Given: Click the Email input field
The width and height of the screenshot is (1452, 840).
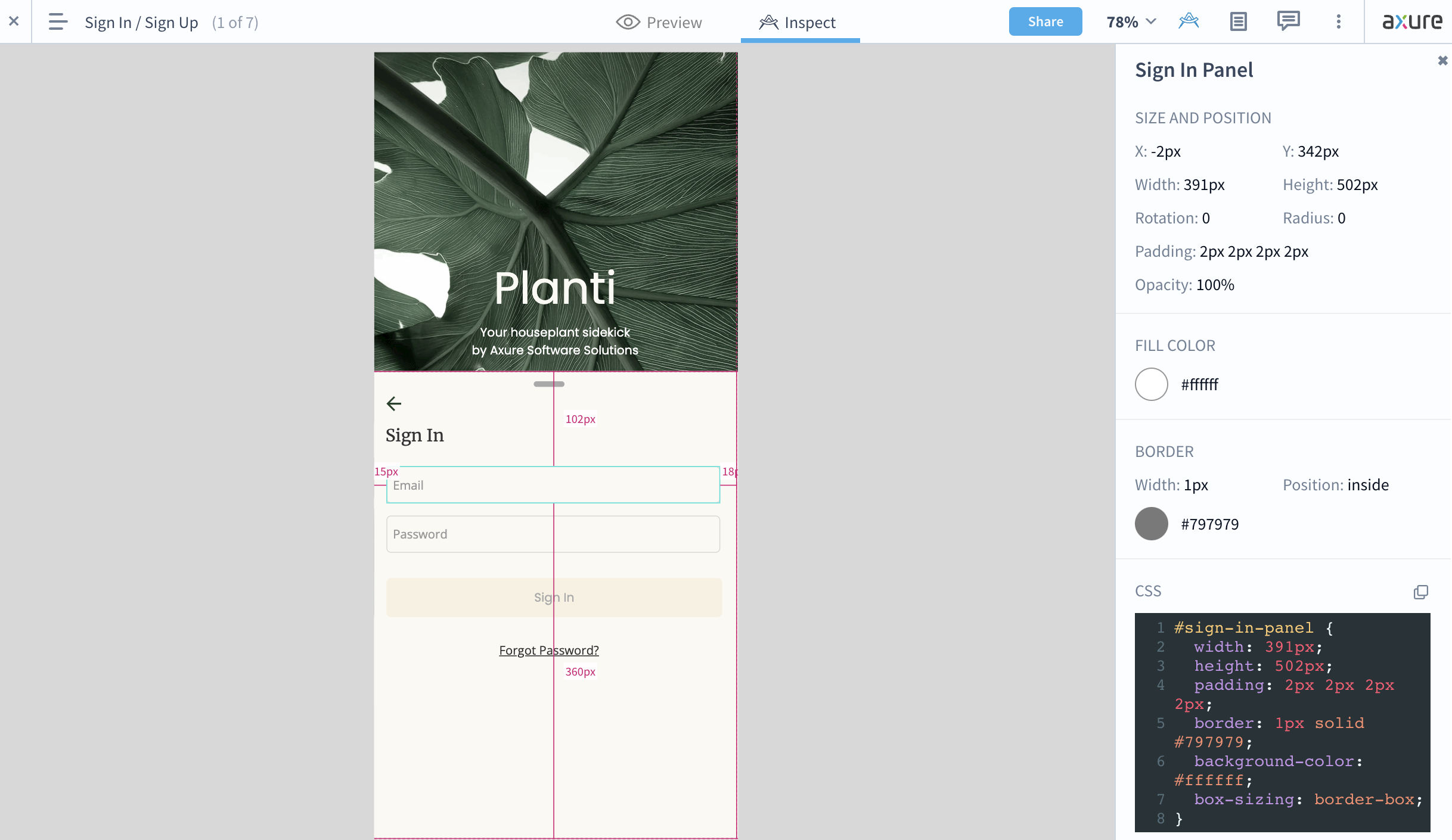Looking at the screenshot, I should 553,485.
